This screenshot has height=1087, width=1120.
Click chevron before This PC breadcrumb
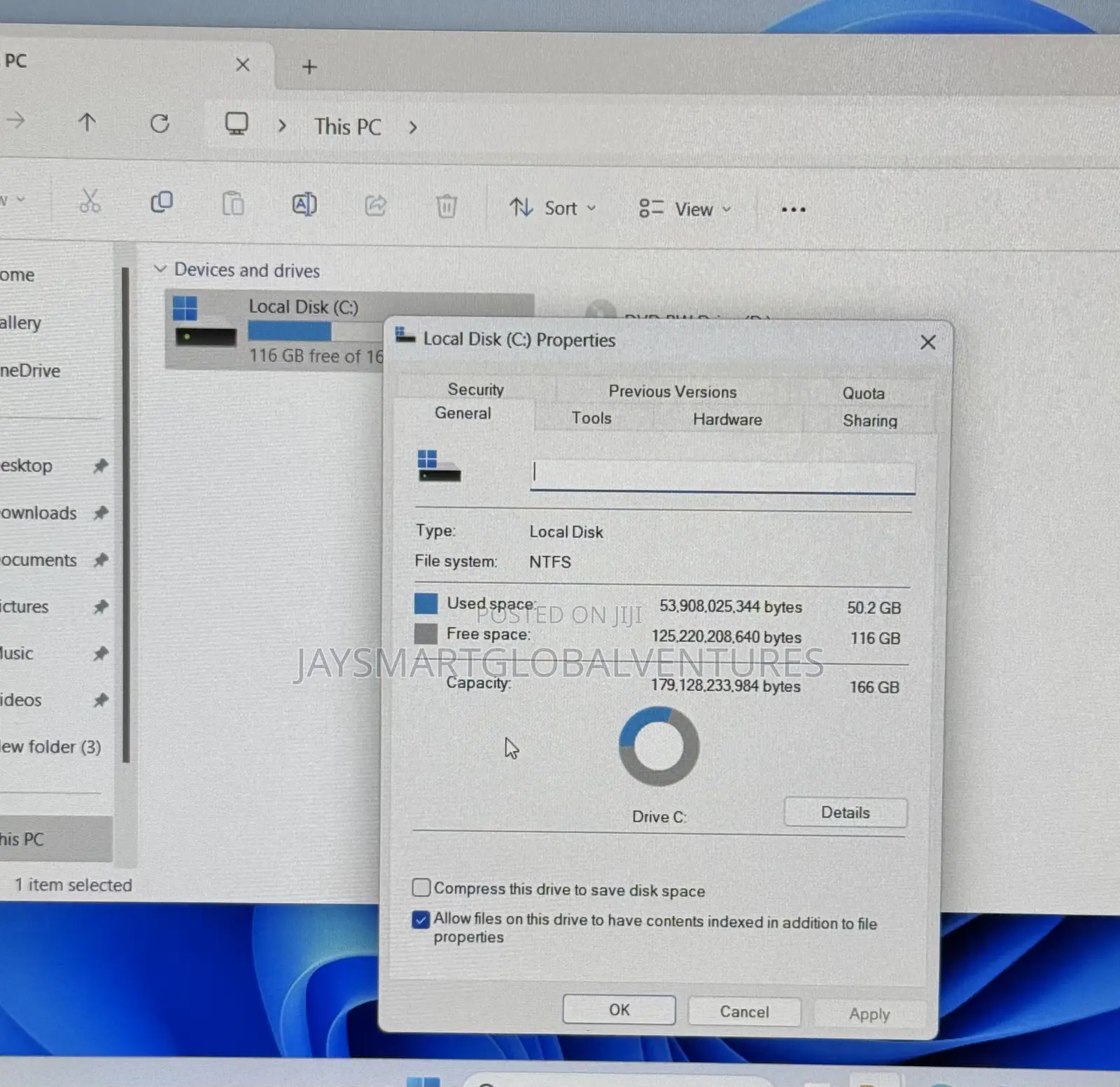point(282,126)
